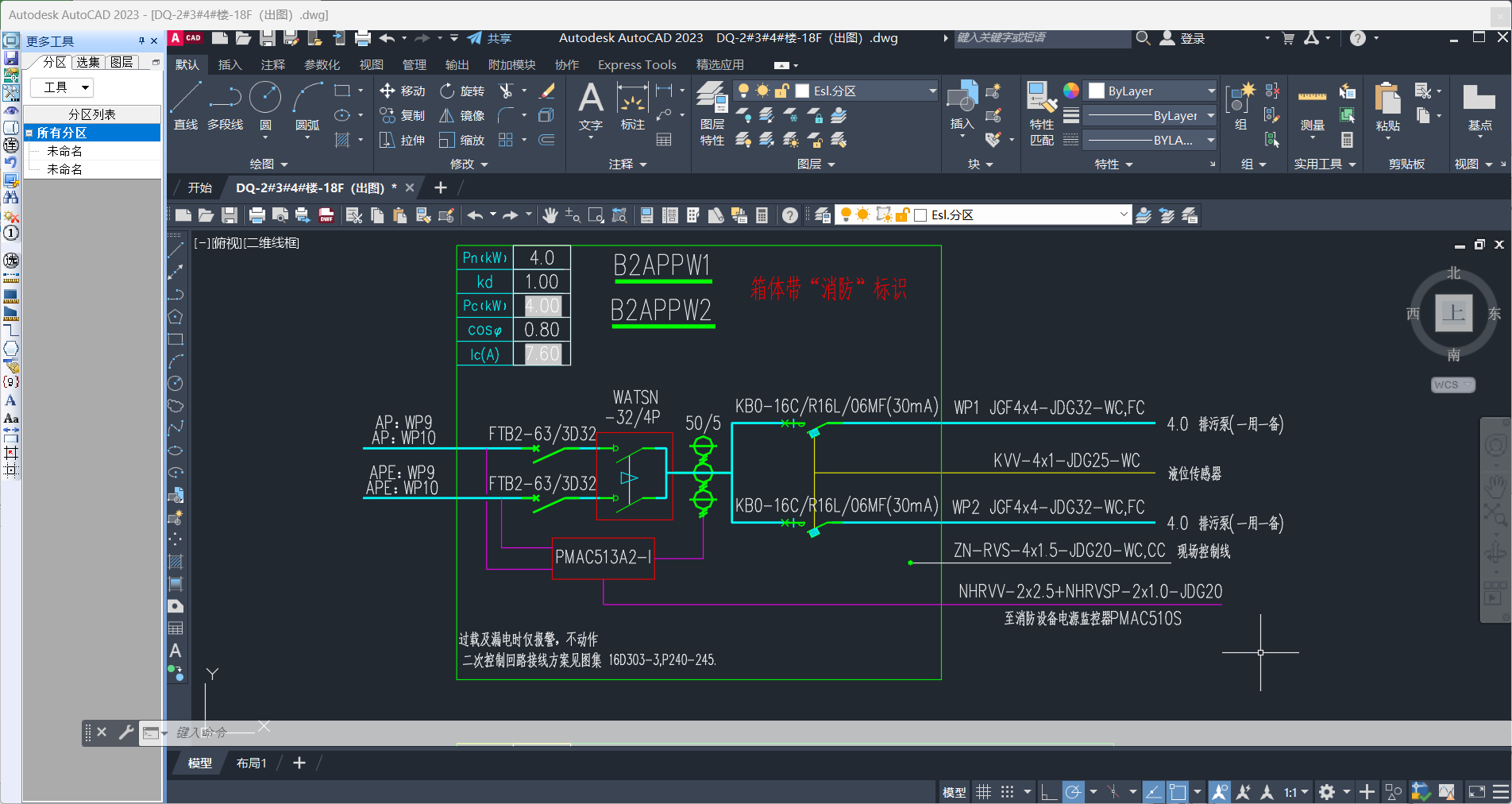Image resolution: width=1512 pixels, height=804 pixels.
Task: Switch to the 布局1 layout tab
Action: tap(252, 763)
